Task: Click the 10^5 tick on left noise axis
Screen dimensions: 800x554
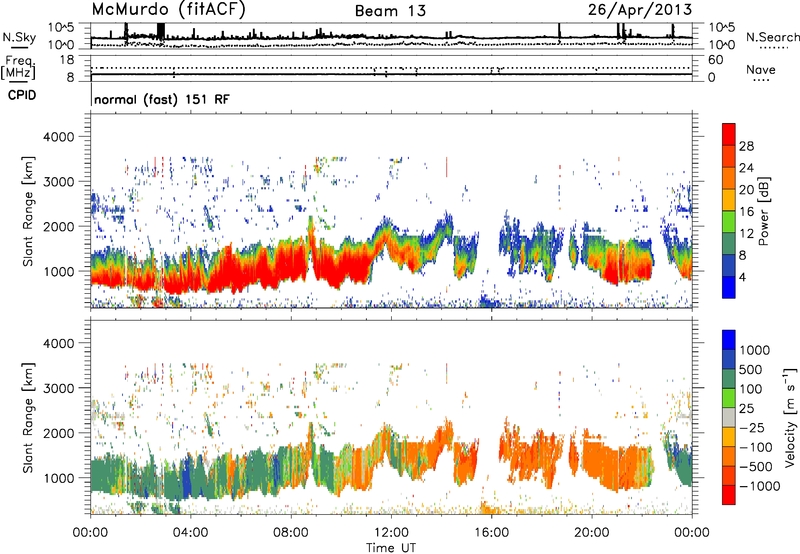Action: (61, 27)
